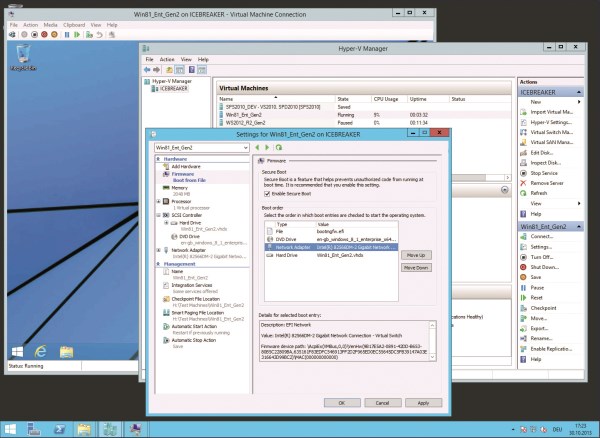This screenshot has width=600, height=438.
Task: Click Revert arrow icon in Virtual Machine Connection toolbar
Action: click(x=99, y=35)
